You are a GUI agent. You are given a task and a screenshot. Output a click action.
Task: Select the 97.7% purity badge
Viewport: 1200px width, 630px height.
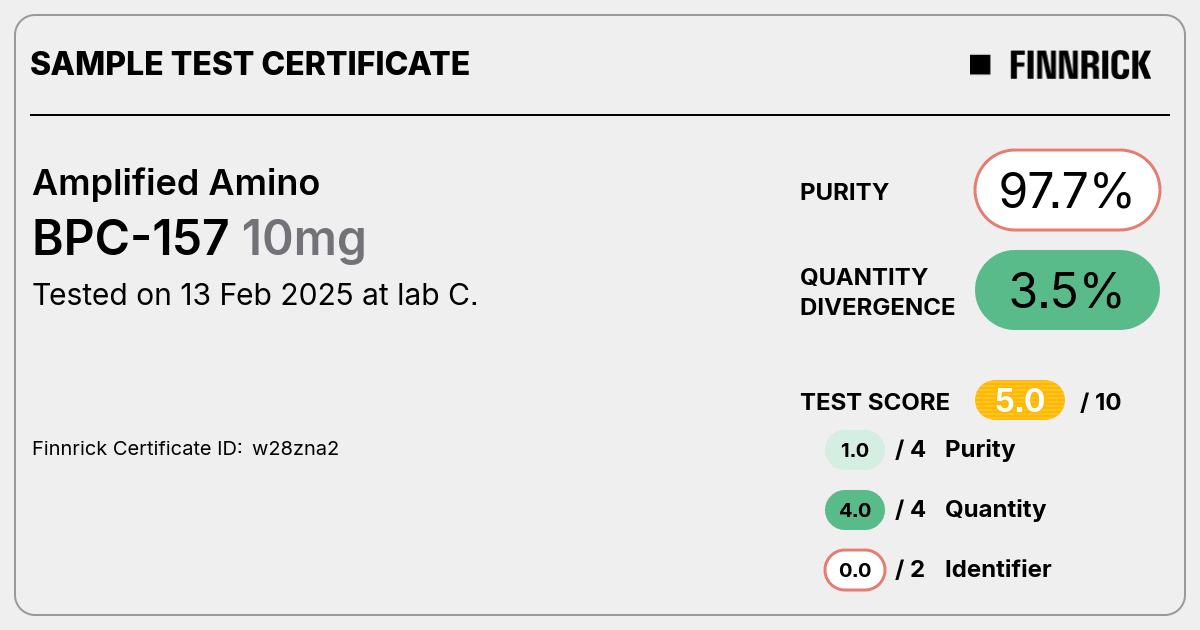[1067, 190]
